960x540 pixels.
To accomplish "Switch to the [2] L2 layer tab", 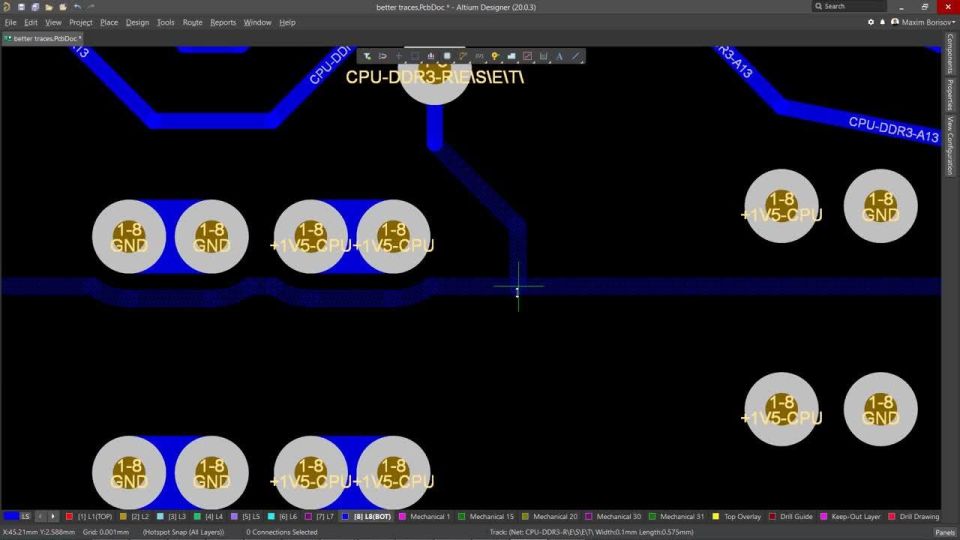I will pyautogui.click(x=134, y=517).
